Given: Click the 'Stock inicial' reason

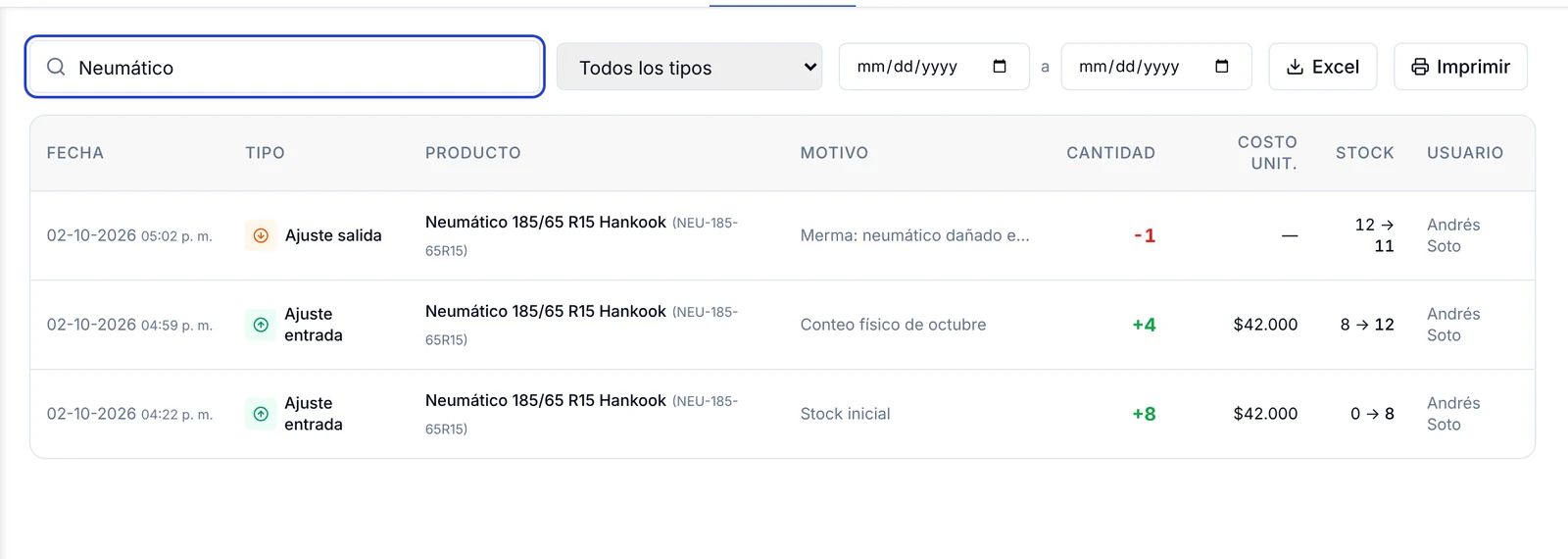Looking at the screenshot, I should 845,414.
